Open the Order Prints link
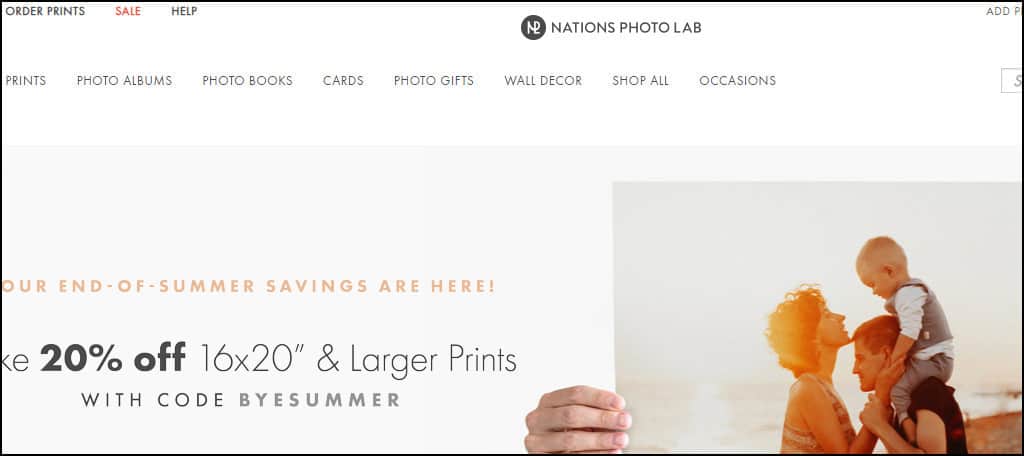Viewport: 1024px width, 456px height. tap(45, 11)
